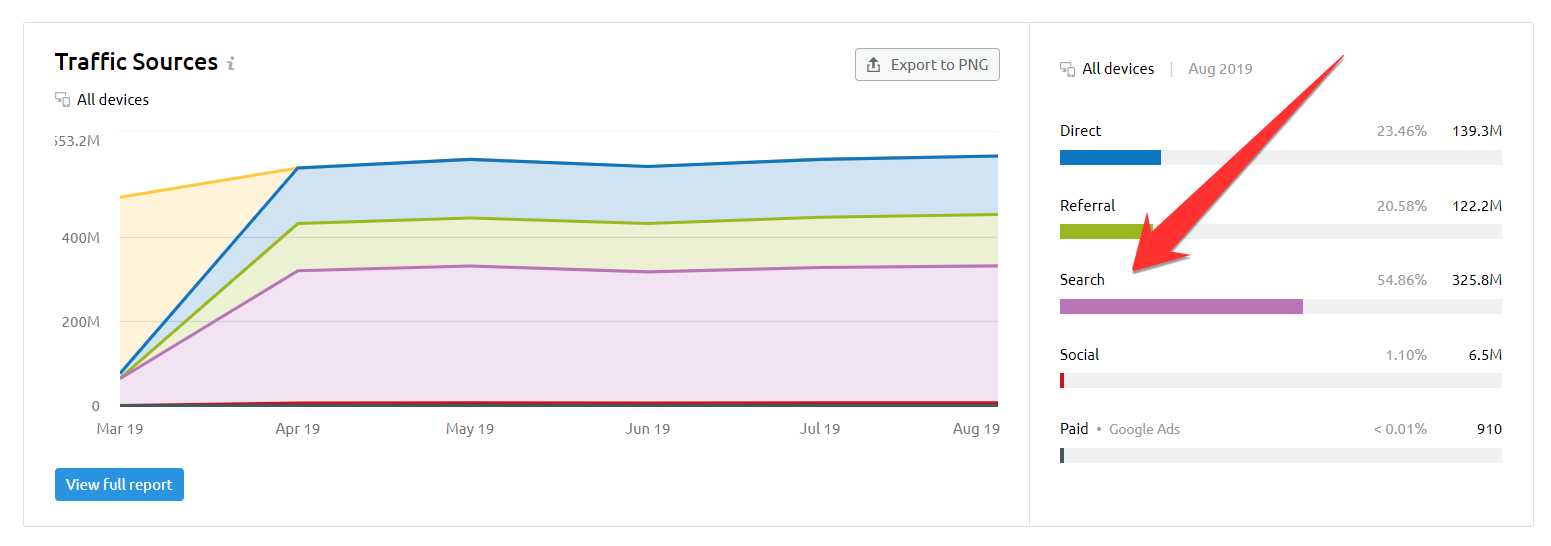Export the chart to PNG

click(x=927, y=65)
